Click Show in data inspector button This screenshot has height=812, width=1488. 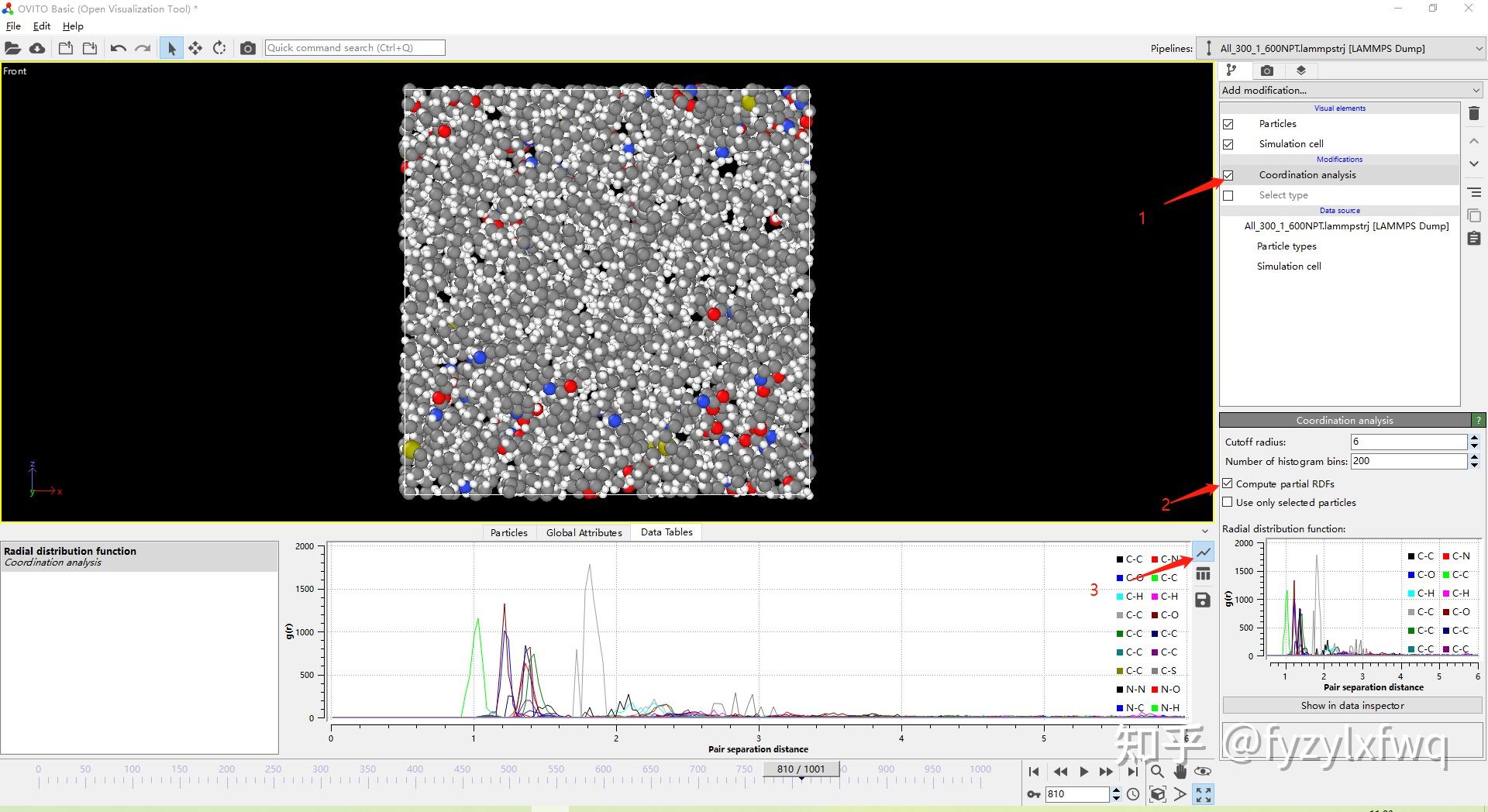click(1352, 705)
